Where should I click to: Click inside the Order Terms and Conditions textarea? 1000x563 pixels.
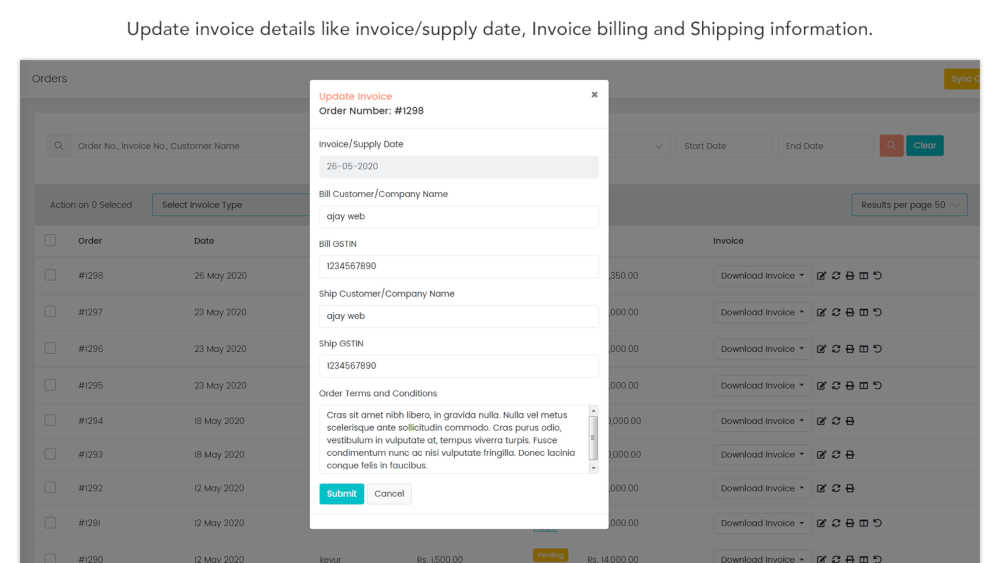(453, 439)
